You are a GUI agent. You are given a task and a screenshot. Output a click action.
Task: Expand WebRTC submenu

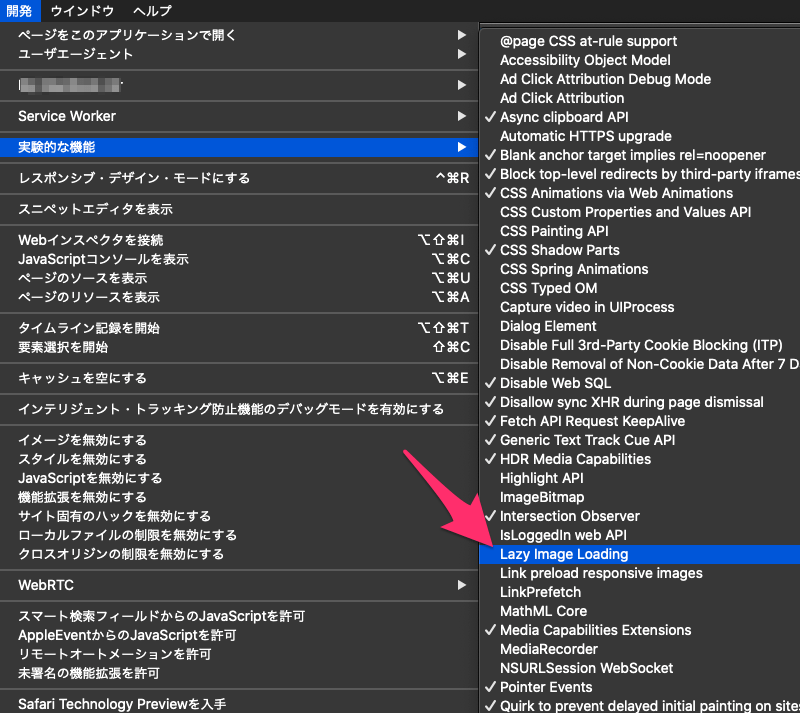[239, 585]
